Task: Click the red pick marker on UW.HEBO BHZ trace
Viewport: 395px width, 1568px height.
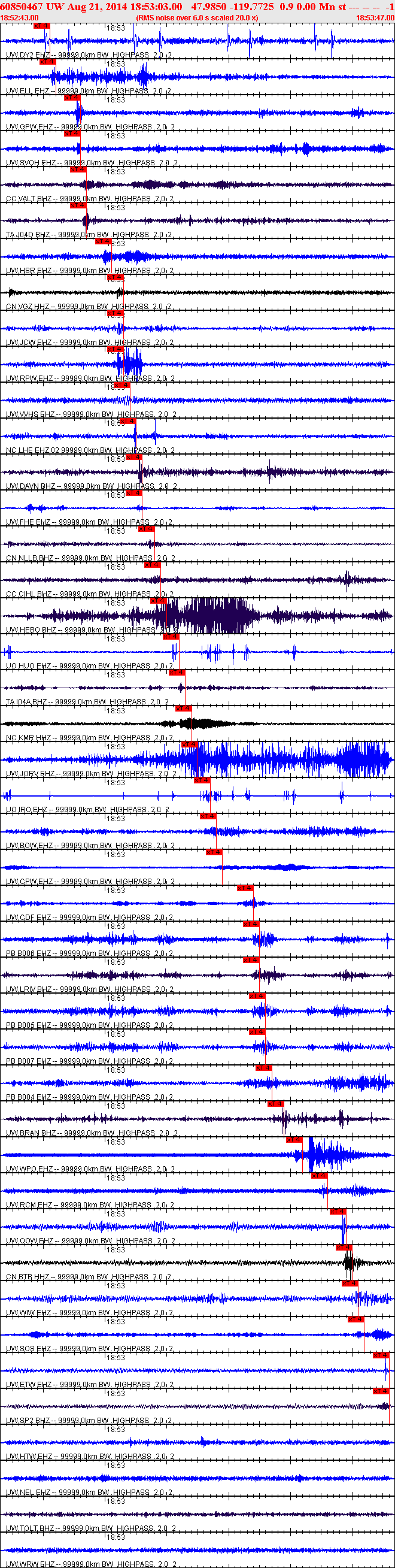Action: coord(158,600)
